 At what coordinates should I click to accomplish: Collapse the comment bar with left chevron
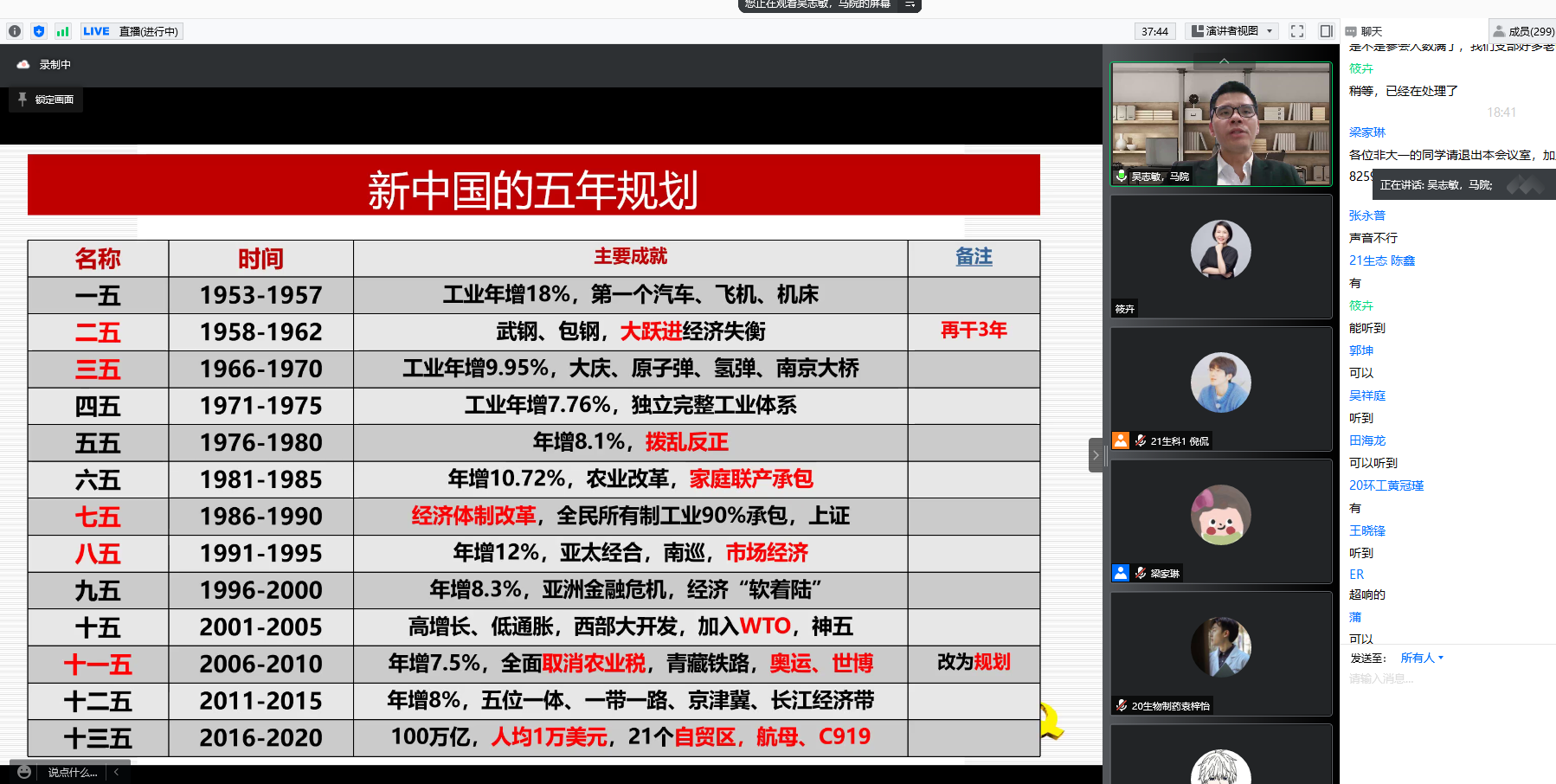116,772
